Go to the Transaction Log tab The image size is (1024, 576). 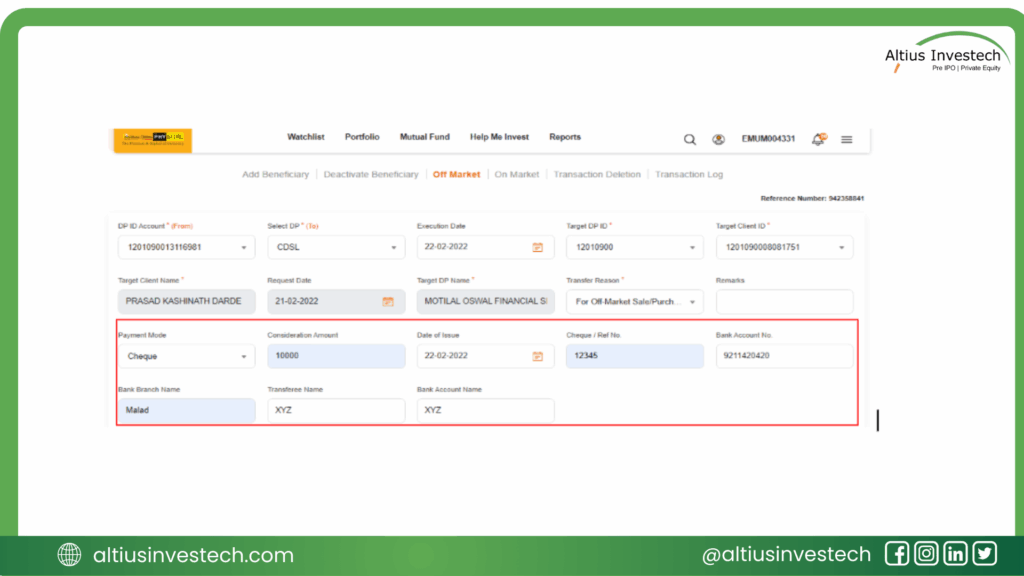coord(688,175)
